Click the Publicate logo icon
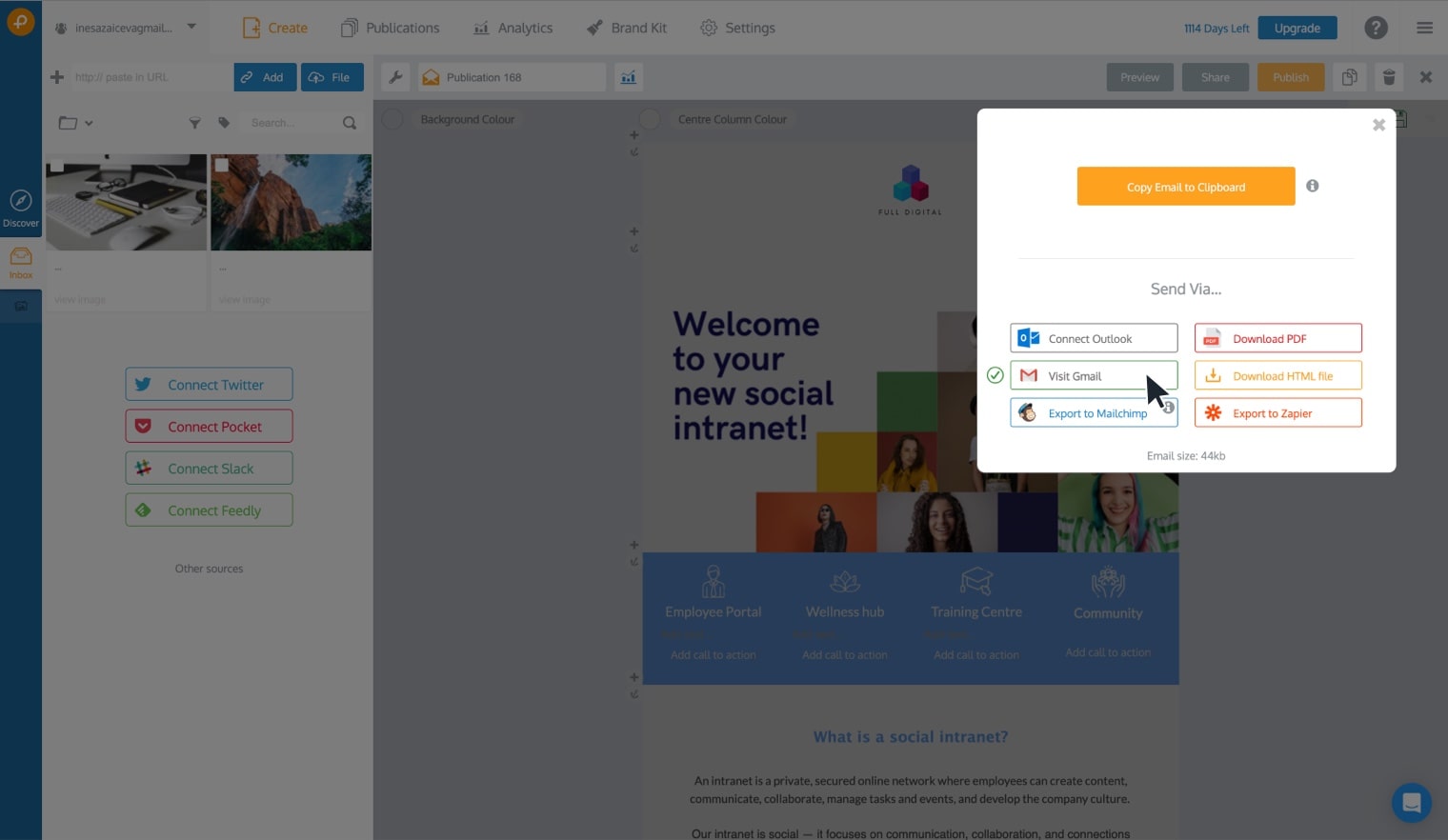 [20, 21]
